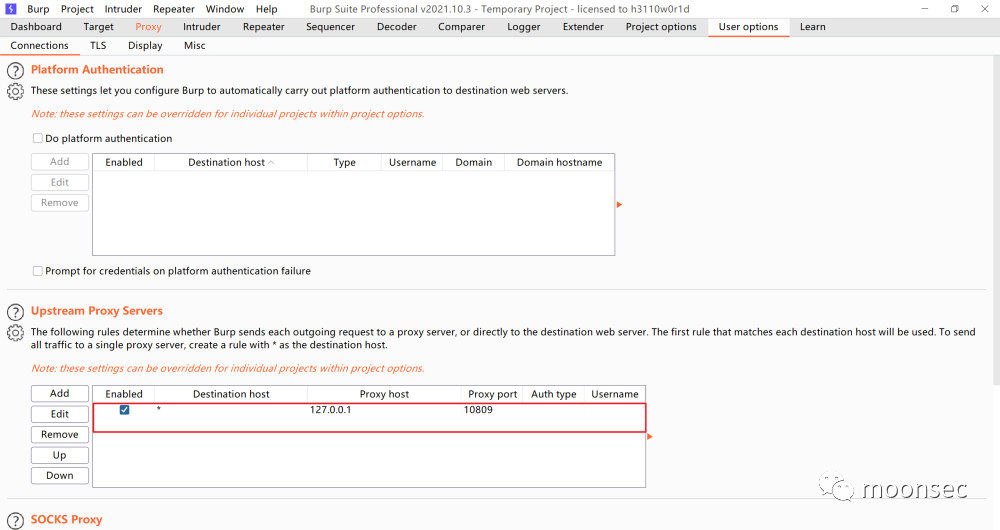This screenshot has width=1000, height=530.
Task: Click Username header in authentication table
Action: tap(413, 163)
